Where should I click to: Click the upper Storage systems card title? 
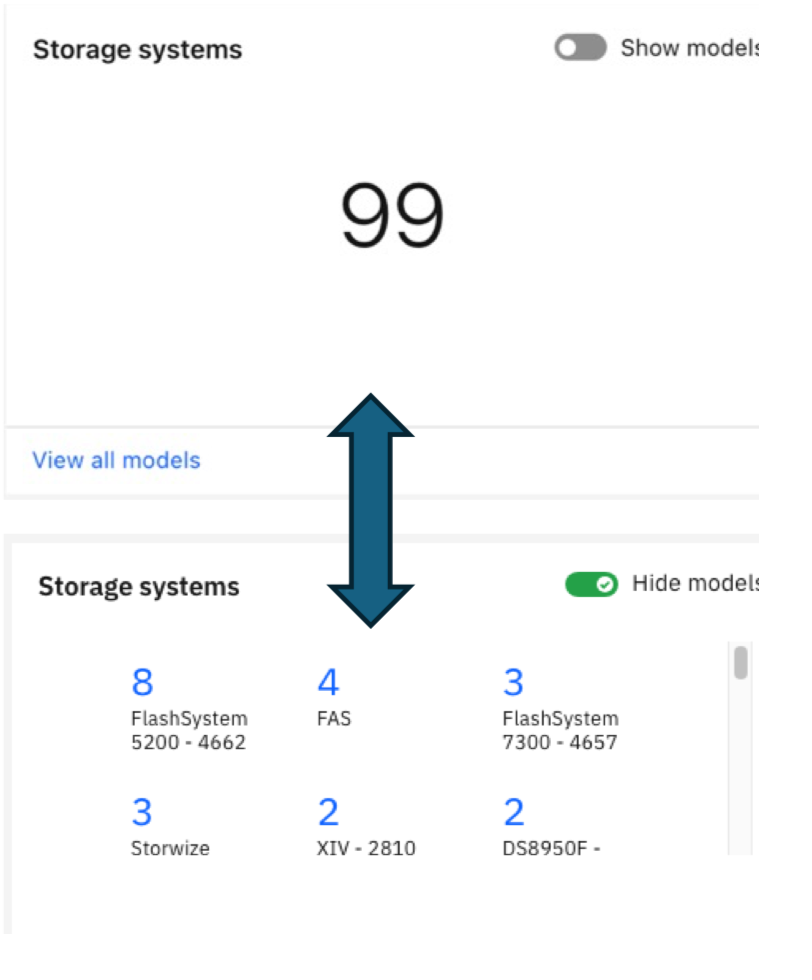pos(137,50)
